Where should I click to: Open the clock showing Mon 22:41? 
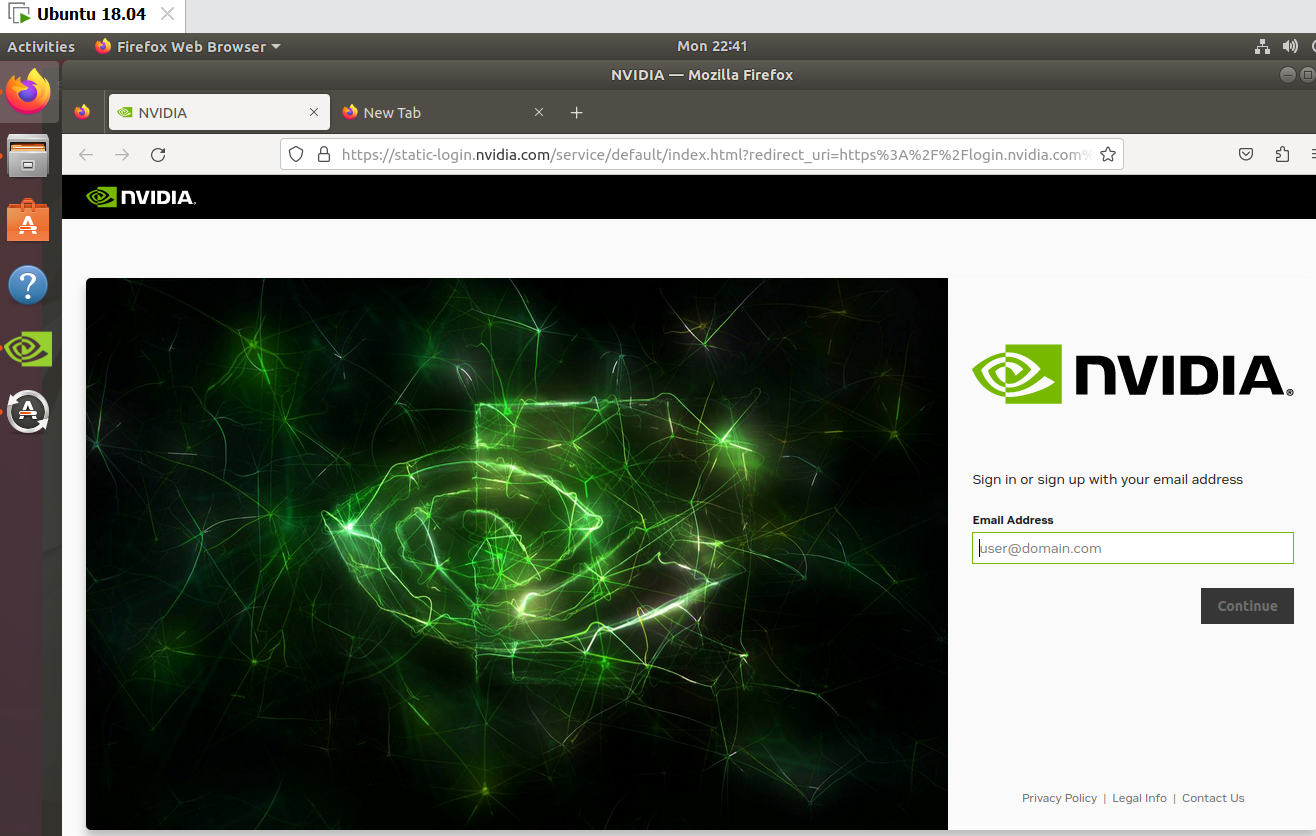point(712,46)
